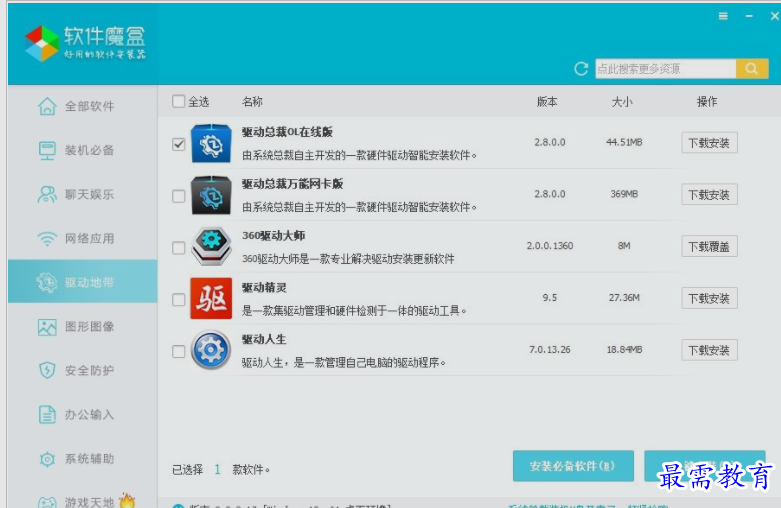The height and width of the screenshot is (508, 781).
Task: Open the 游戏天地 category
Action: point(83,500)
